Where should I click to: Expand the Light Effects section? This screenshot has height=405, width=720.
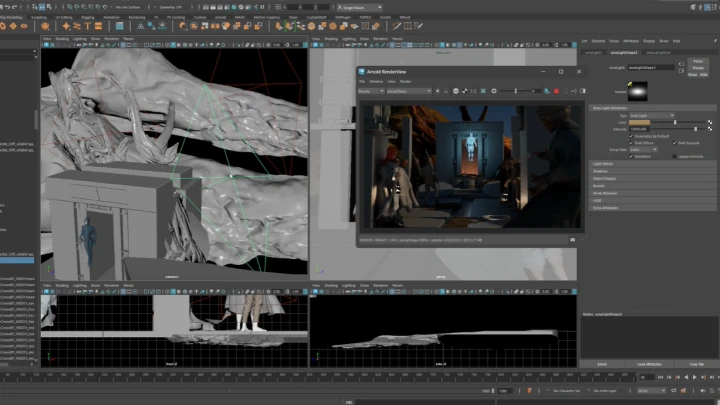[652, 164]
